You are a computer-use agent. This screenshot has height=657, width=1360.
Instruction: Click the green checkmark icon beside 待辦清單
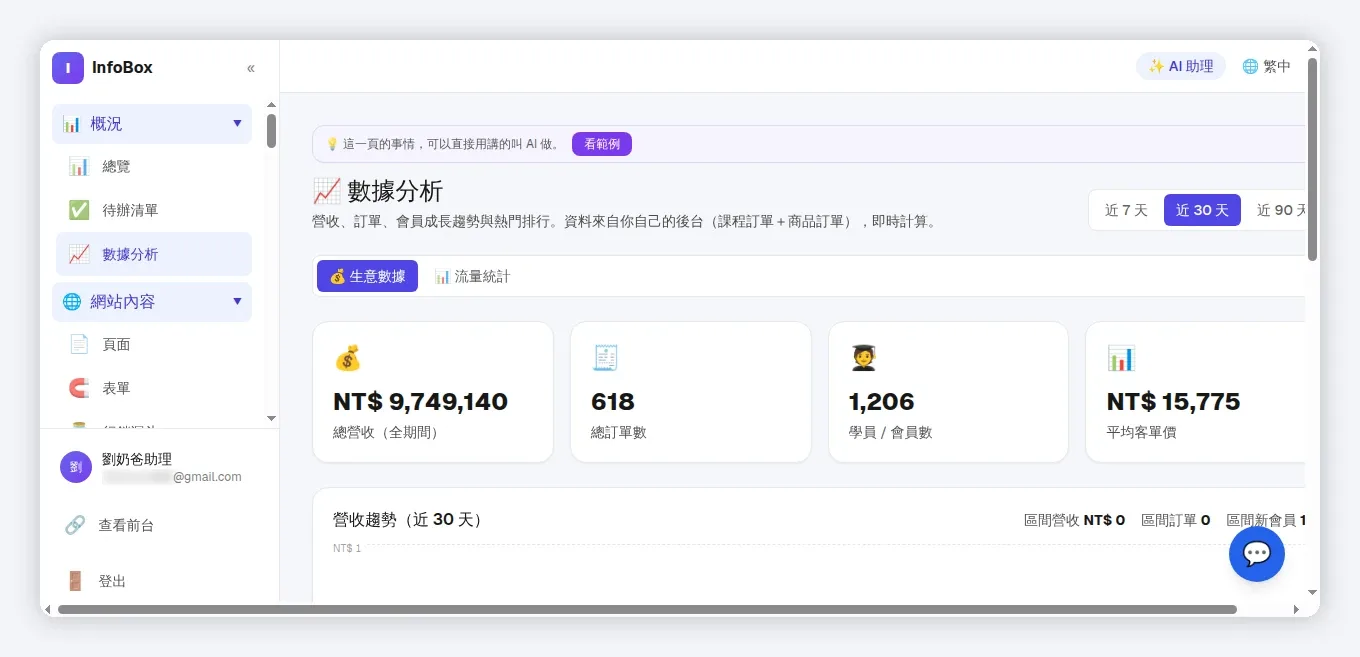(x=79, y=210)
